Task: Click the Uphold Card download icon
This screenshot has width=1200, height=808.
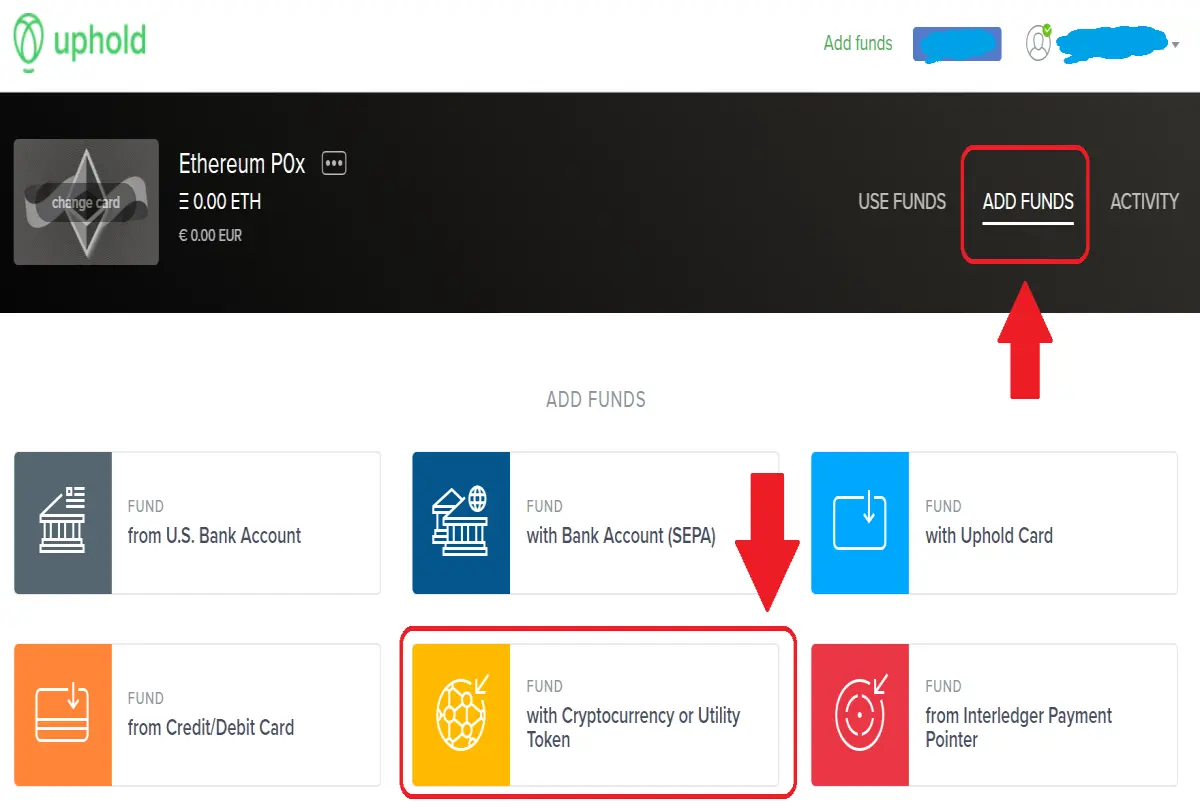Action: [x=860, y=523]
